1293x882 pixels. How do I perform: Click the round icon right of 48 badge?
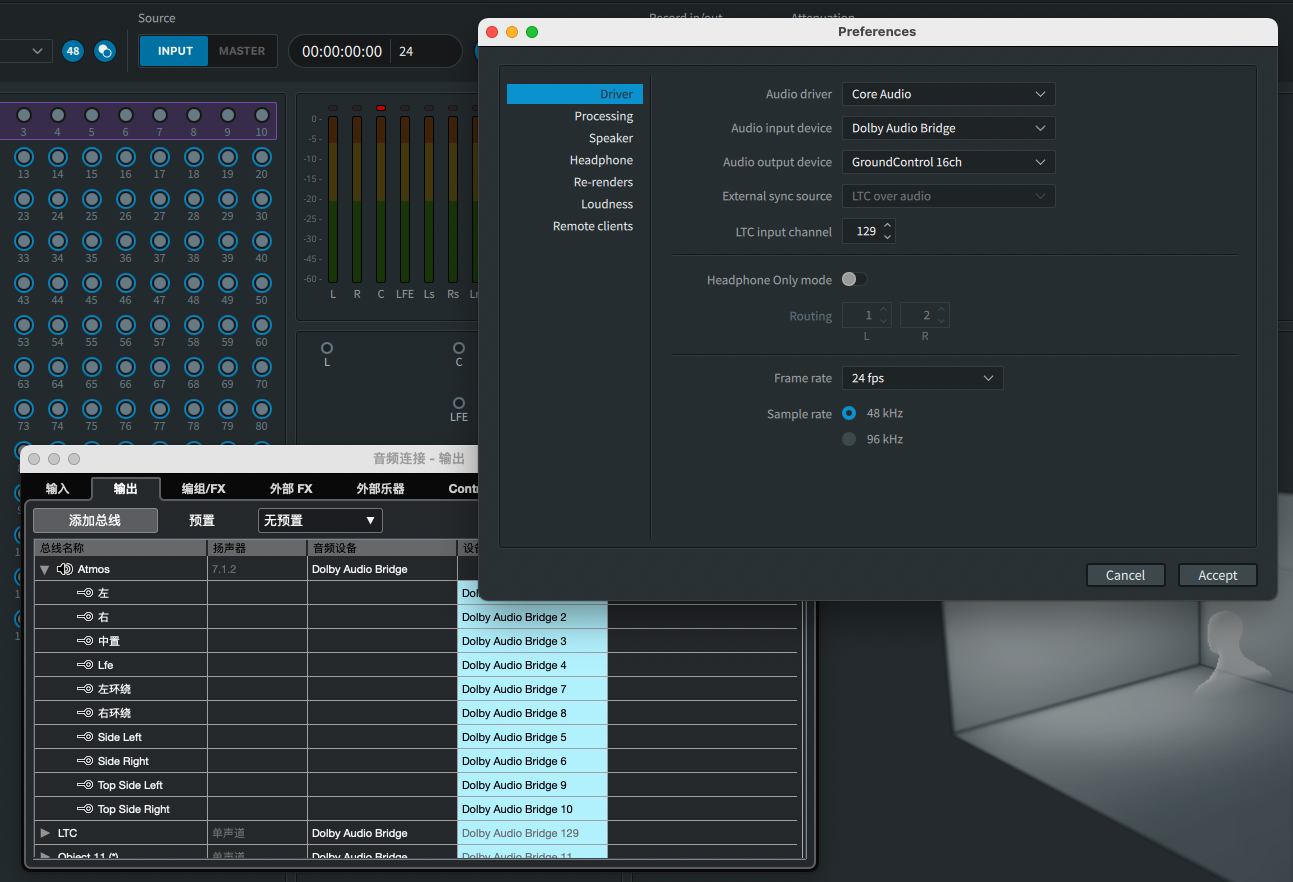pyautogui.click(x=104, y=51)
